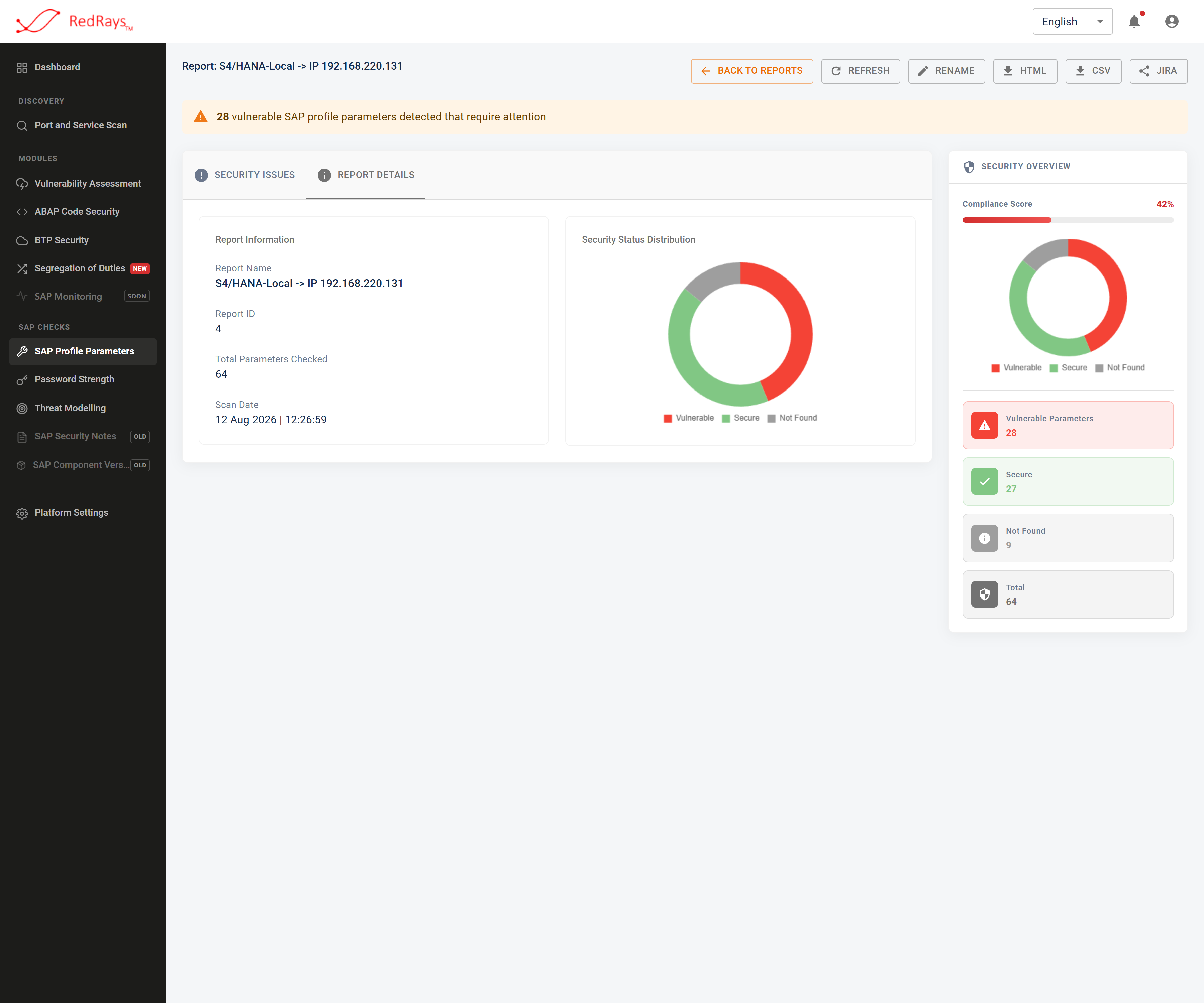Toggle Not Found in Security Status Distribution legend
The height and width of the screenshot is (1003, 1204).
coord(792,418)
